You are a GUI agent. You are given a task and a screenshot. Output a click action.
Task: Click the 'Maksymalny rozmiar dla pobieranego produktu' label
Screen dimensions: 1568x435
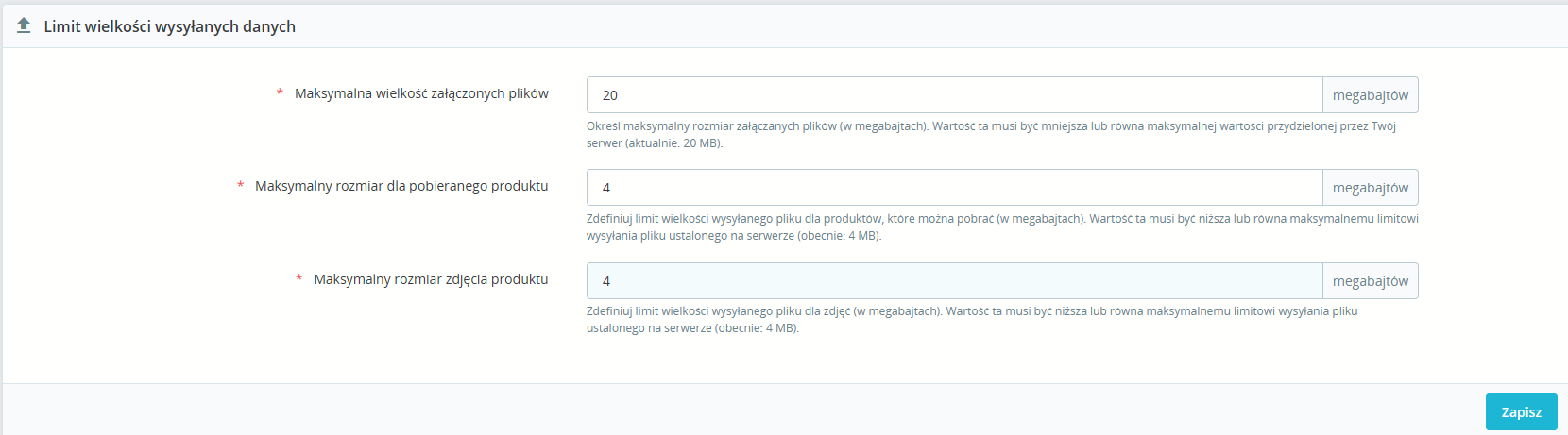click(401, 186)
